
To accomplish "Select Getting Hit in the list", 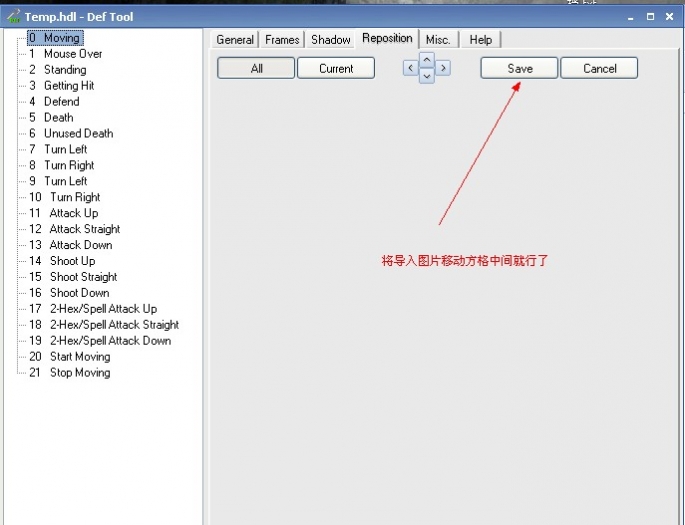I will [69, 86].
